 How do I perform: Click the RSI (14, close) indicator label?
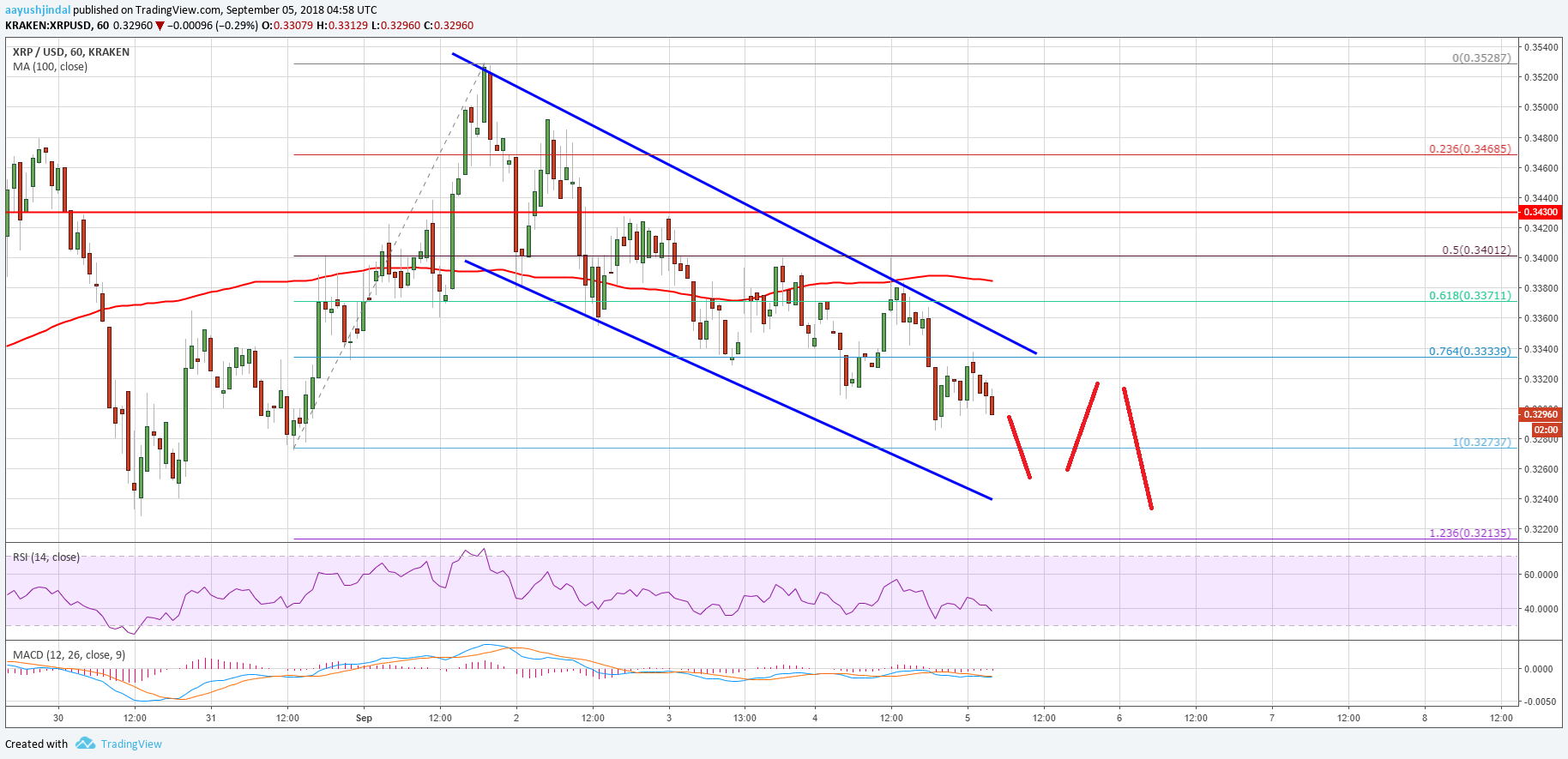[x=46, y=557]
